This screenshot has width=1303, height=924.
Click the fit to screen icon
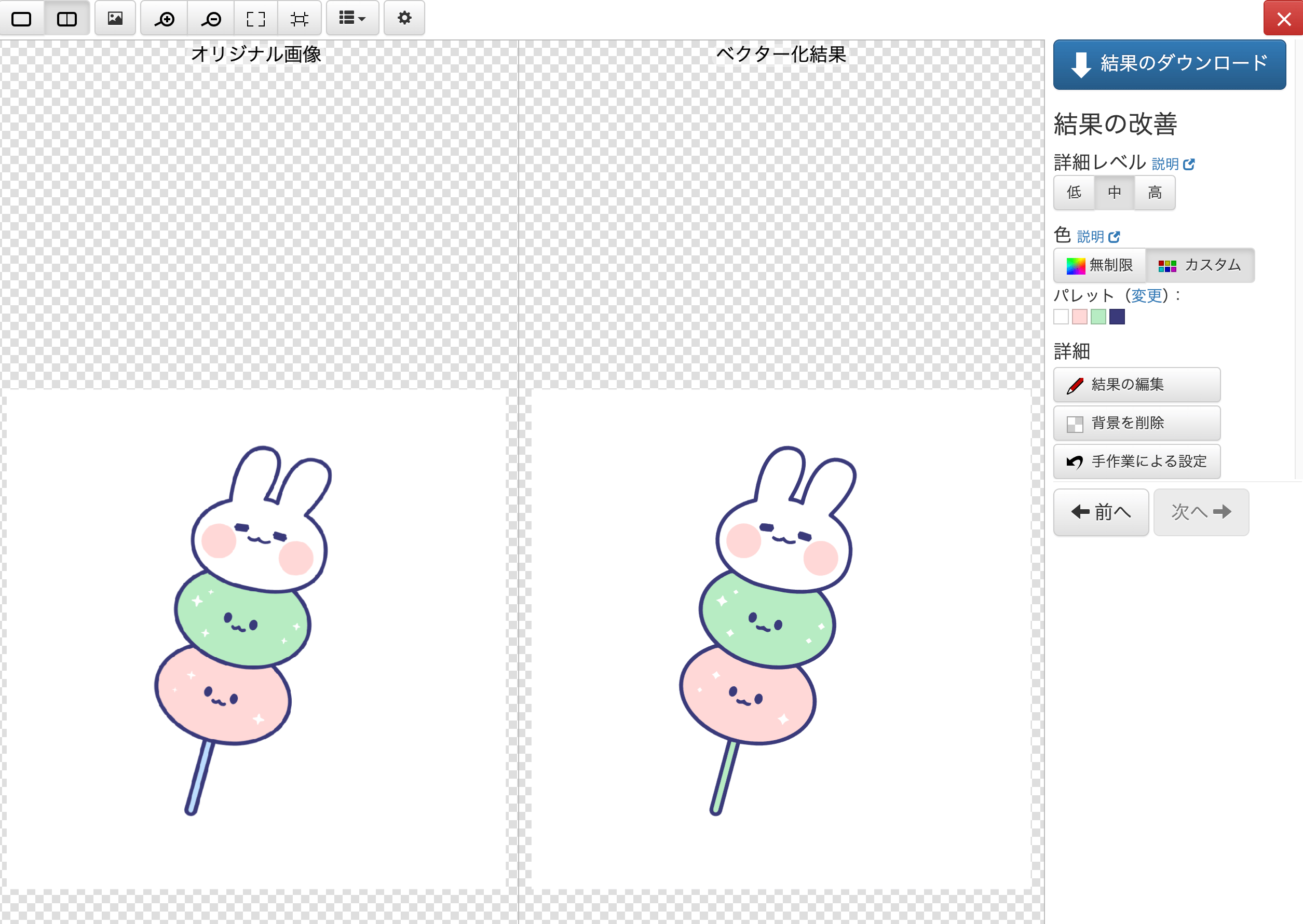(x=255, y=19)
